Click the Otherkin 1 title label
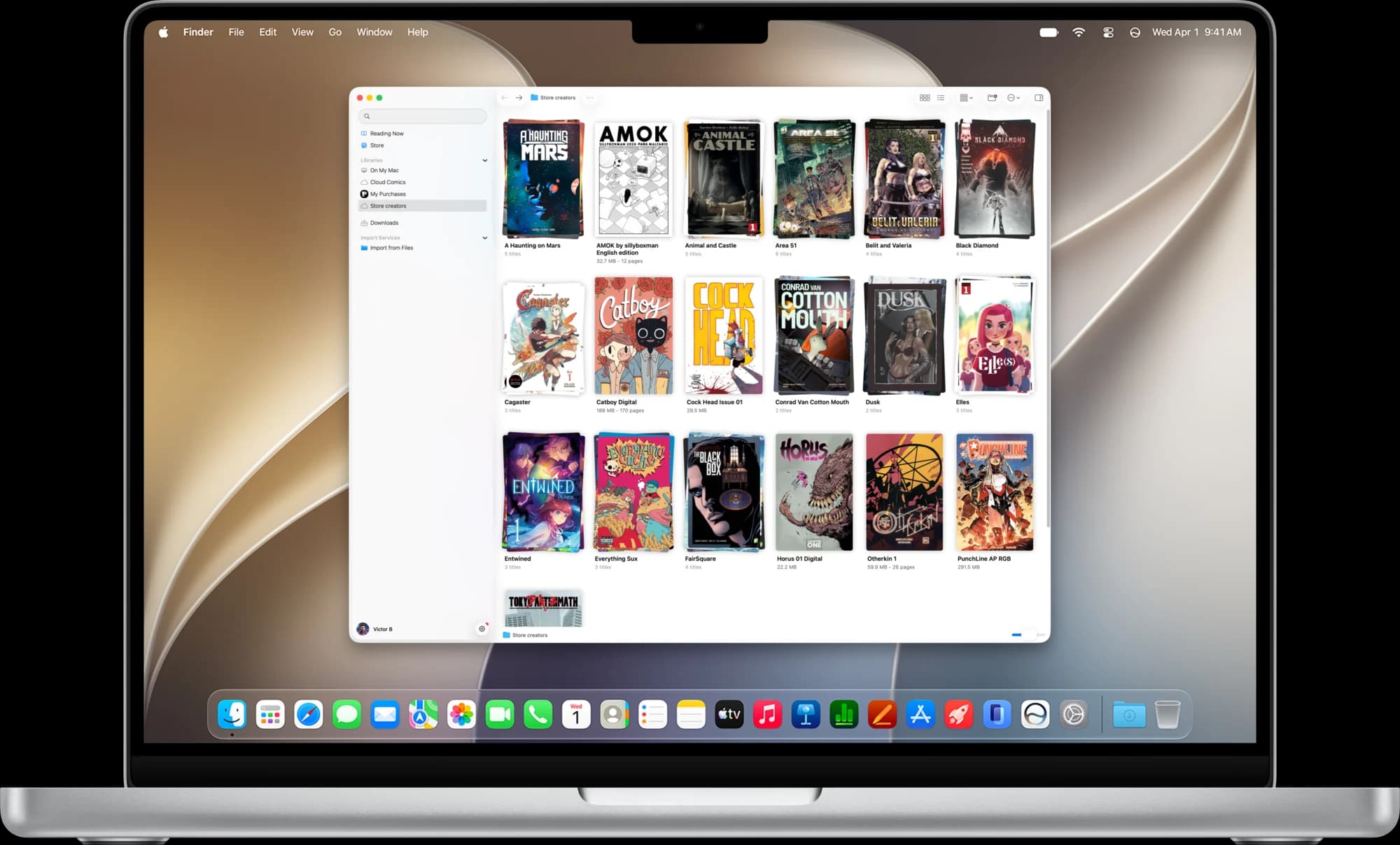This screenshot has width=1400, height=845. tap(881, 559)
